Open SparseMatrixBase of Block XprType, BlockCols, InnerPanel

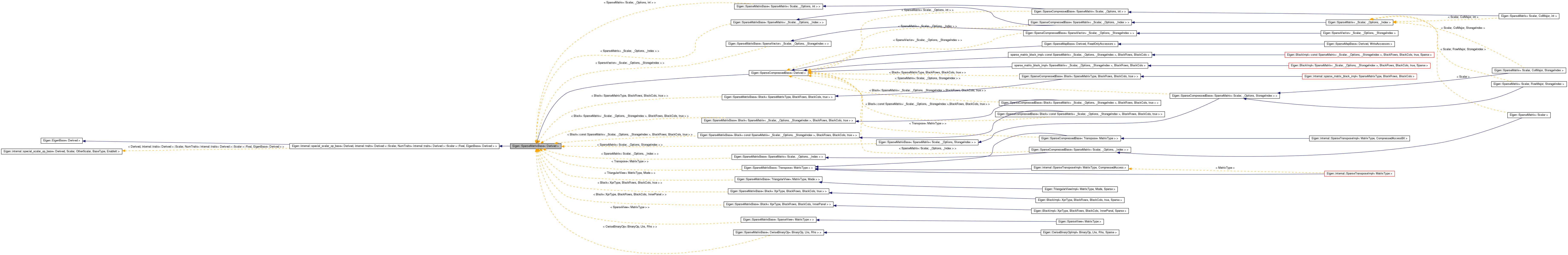[x=778, y=204]
